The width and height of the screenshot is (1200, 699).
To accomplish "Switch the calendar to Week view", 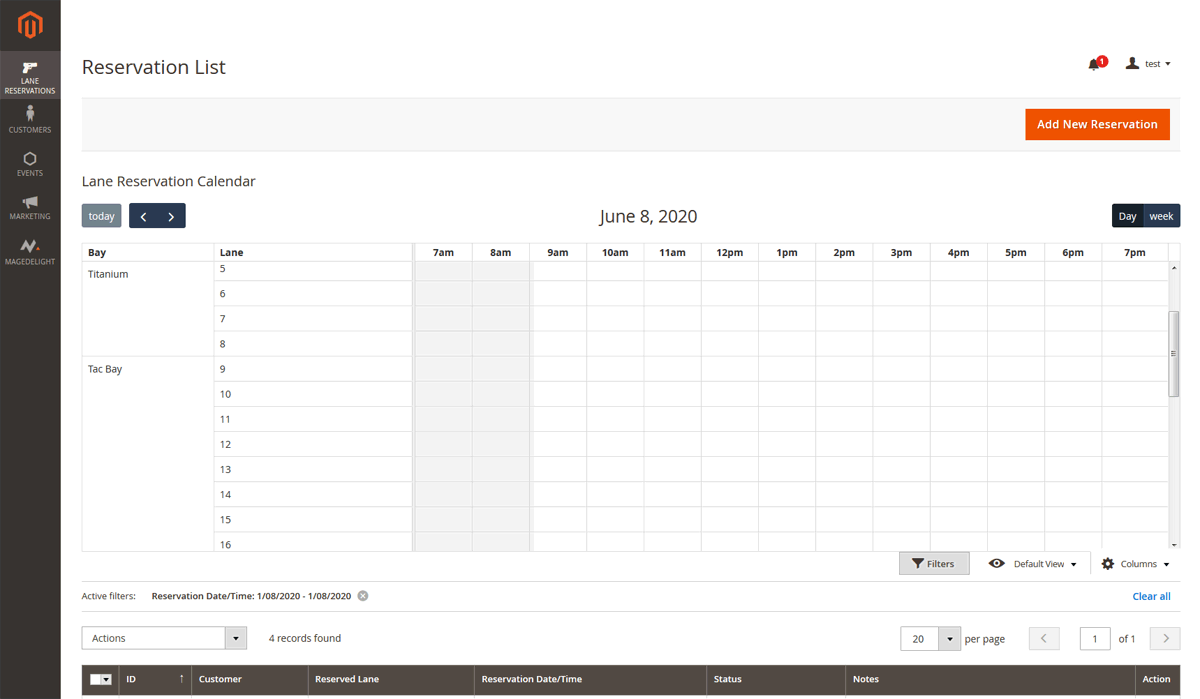I will [x=1161, y=215].
